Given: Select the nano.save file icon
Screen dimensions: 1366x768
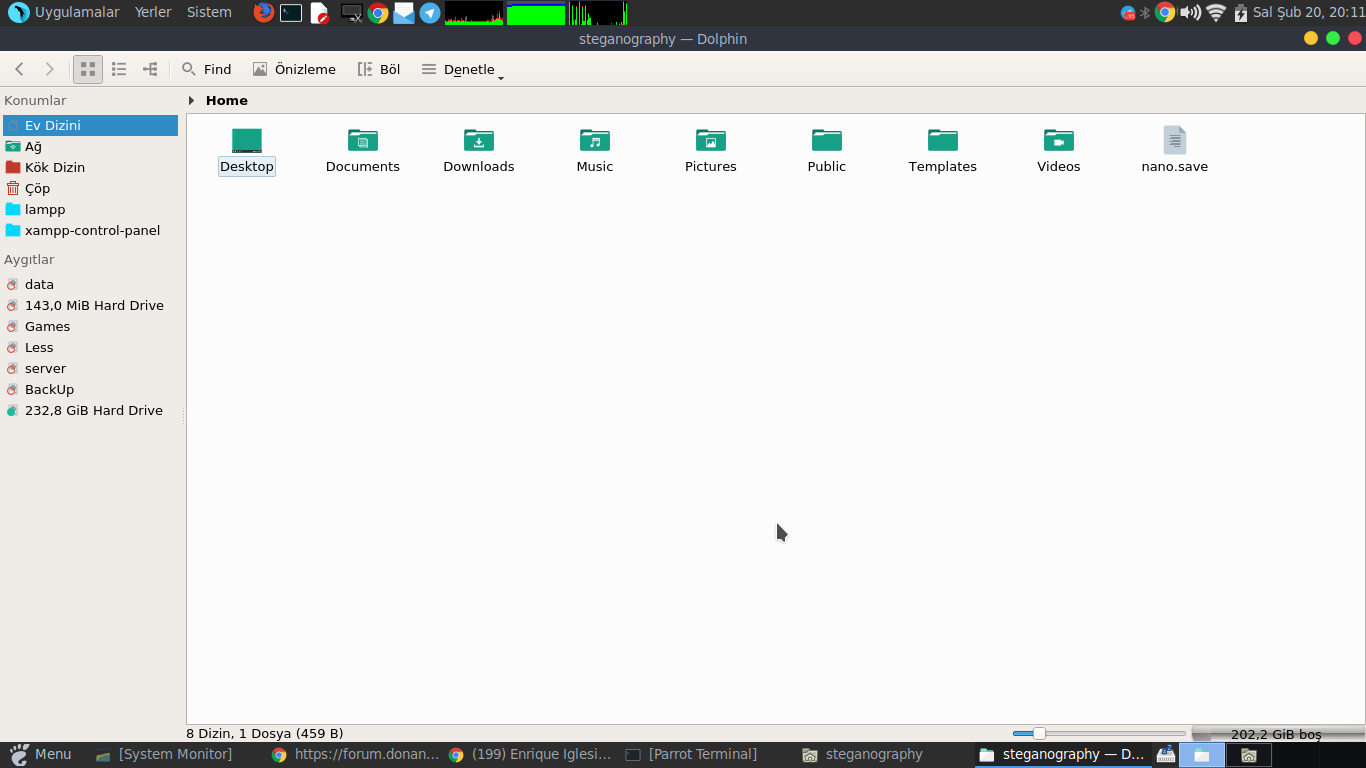Looking at the screenshot, I should click(1175, 140).
